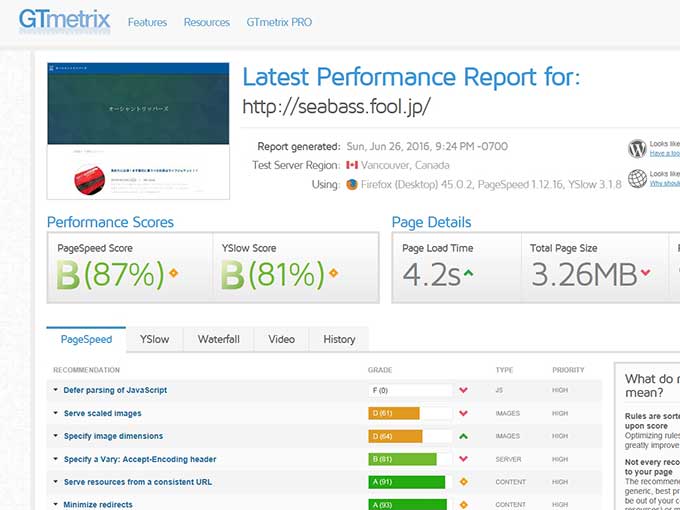Expand Defer parsing of JavaScript recommendation

(115, 390)
